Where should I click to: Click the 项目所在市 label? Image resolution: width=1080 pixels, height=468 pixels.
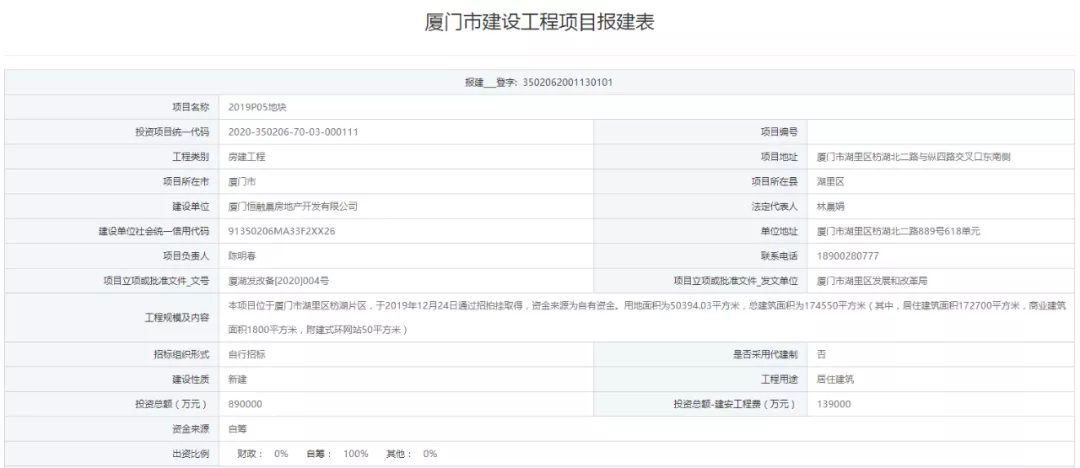coord(186,182)
